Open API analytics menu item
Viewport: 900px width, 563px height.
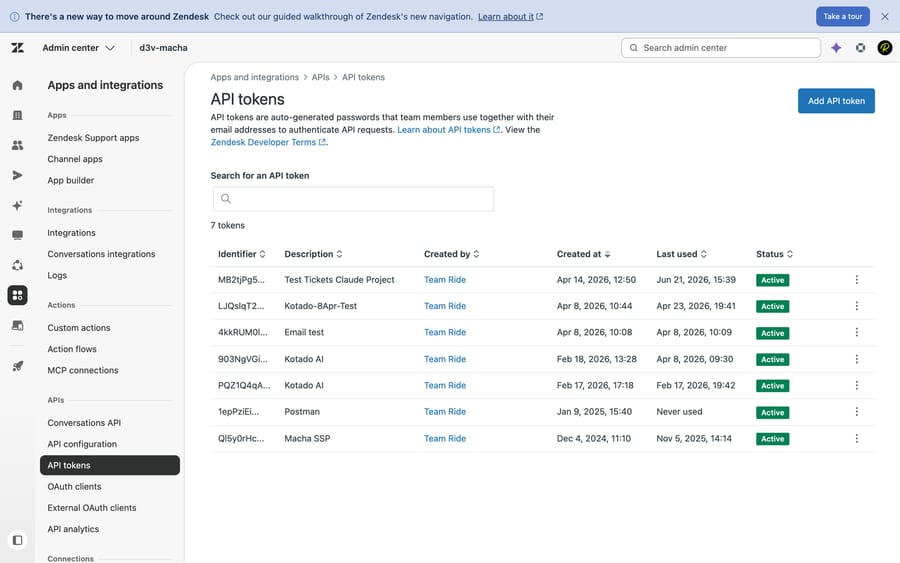coord(73,529)
